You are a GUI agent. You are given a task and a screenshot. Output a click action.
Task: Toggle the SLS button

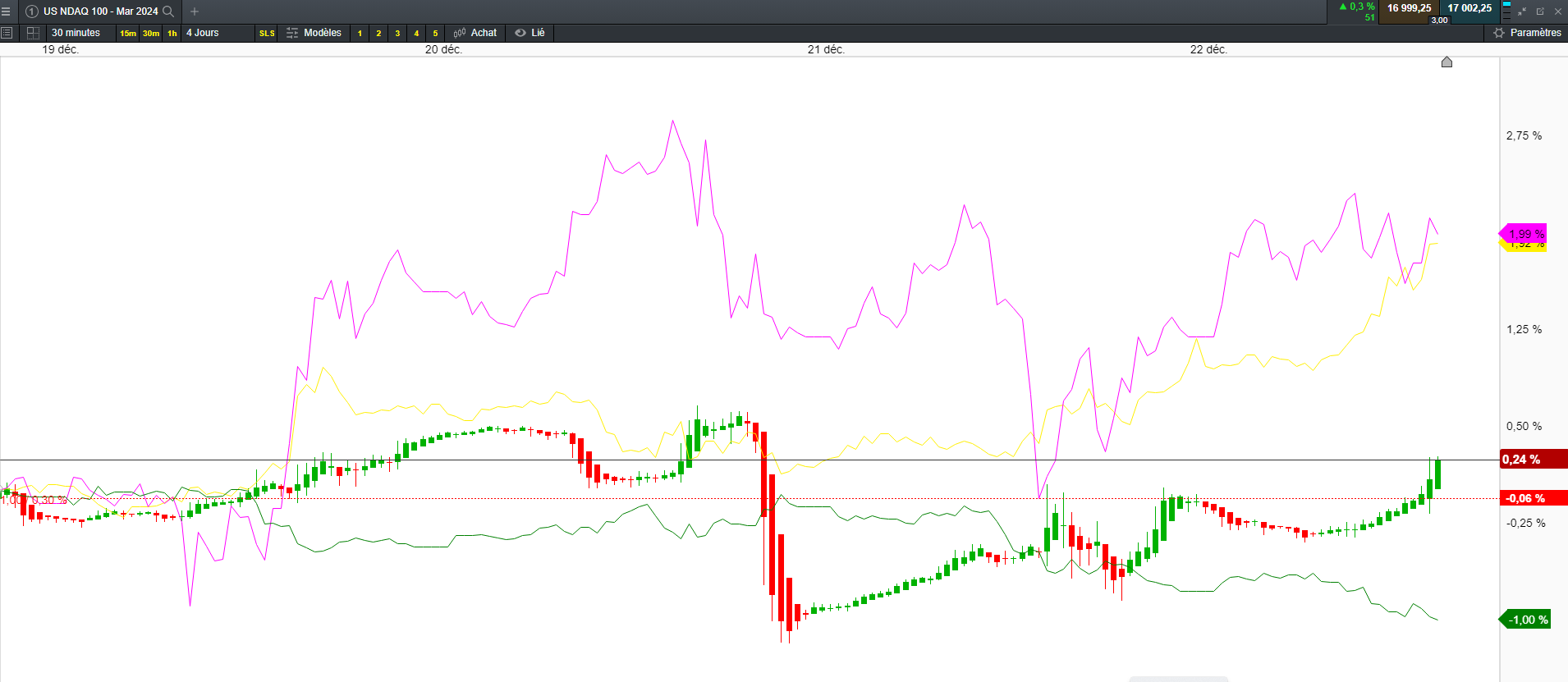point(267,33)
